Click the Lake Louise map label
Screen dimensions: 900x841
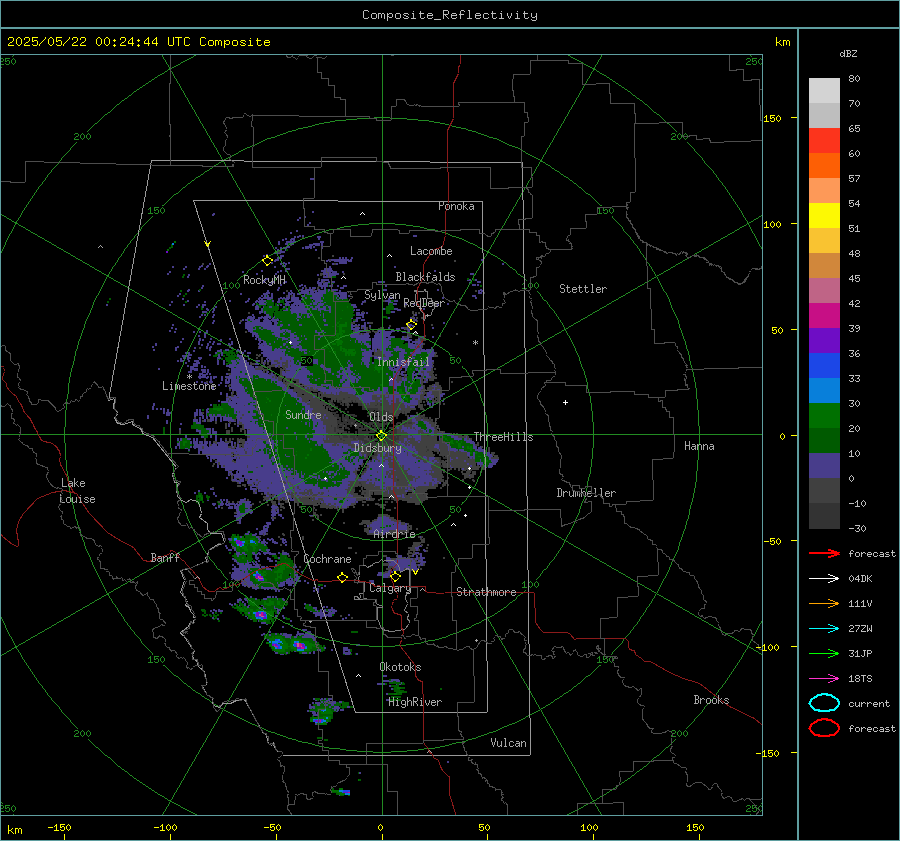(x=77, y=491)
